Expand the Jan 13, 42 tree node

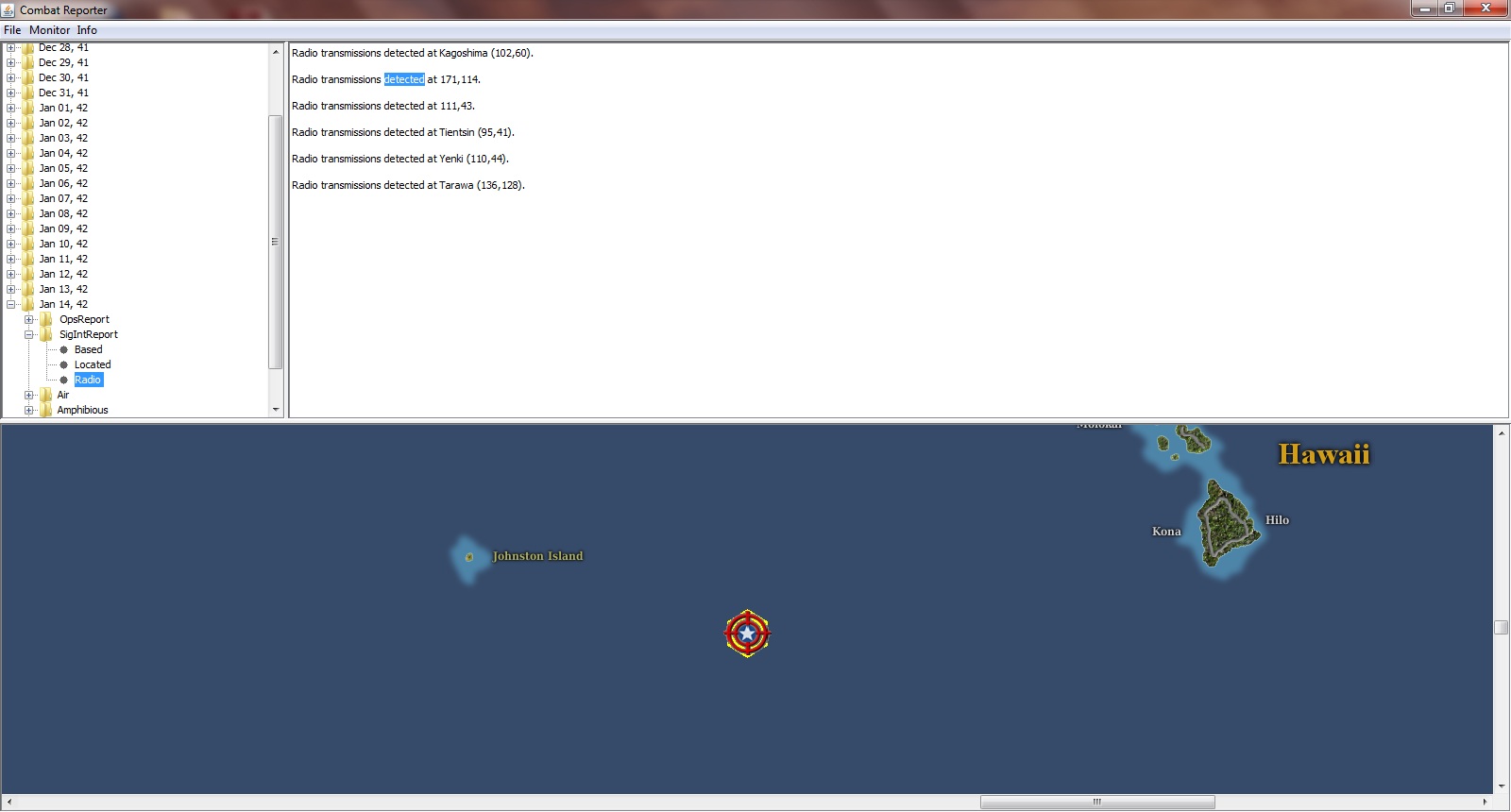(x=10, y=289)
